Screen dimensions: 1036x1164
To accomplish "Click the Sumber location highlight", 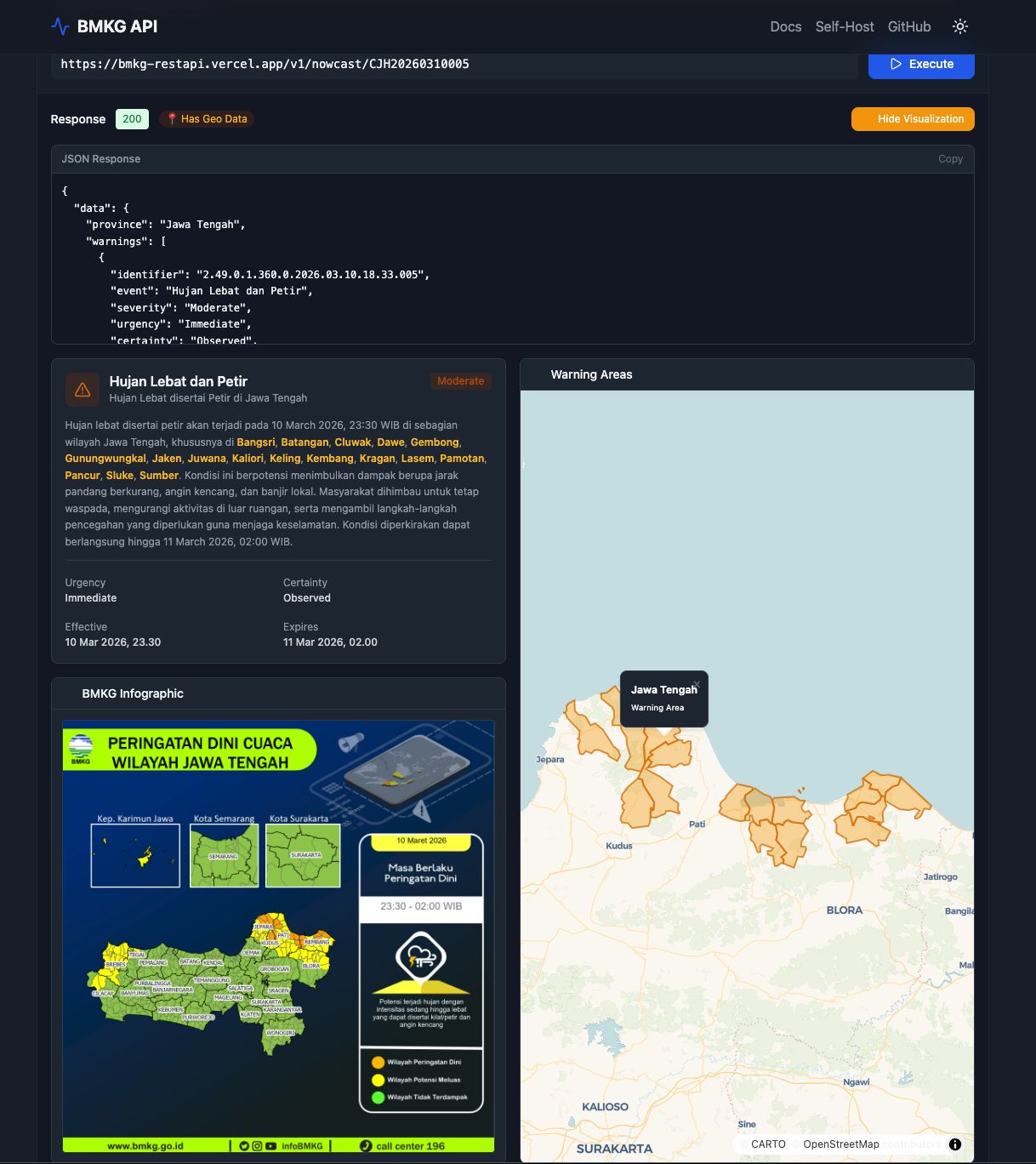I will tap(159, 476).
